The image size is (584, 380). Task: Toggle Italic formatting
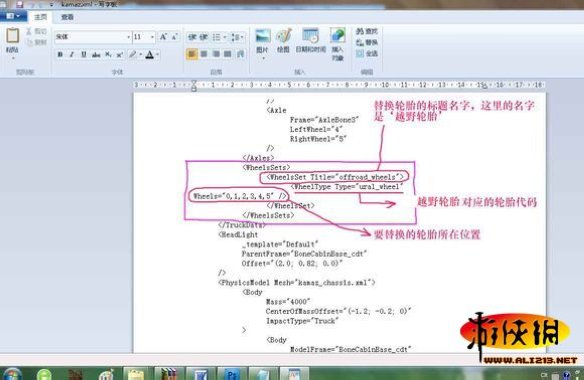(72, 54)
